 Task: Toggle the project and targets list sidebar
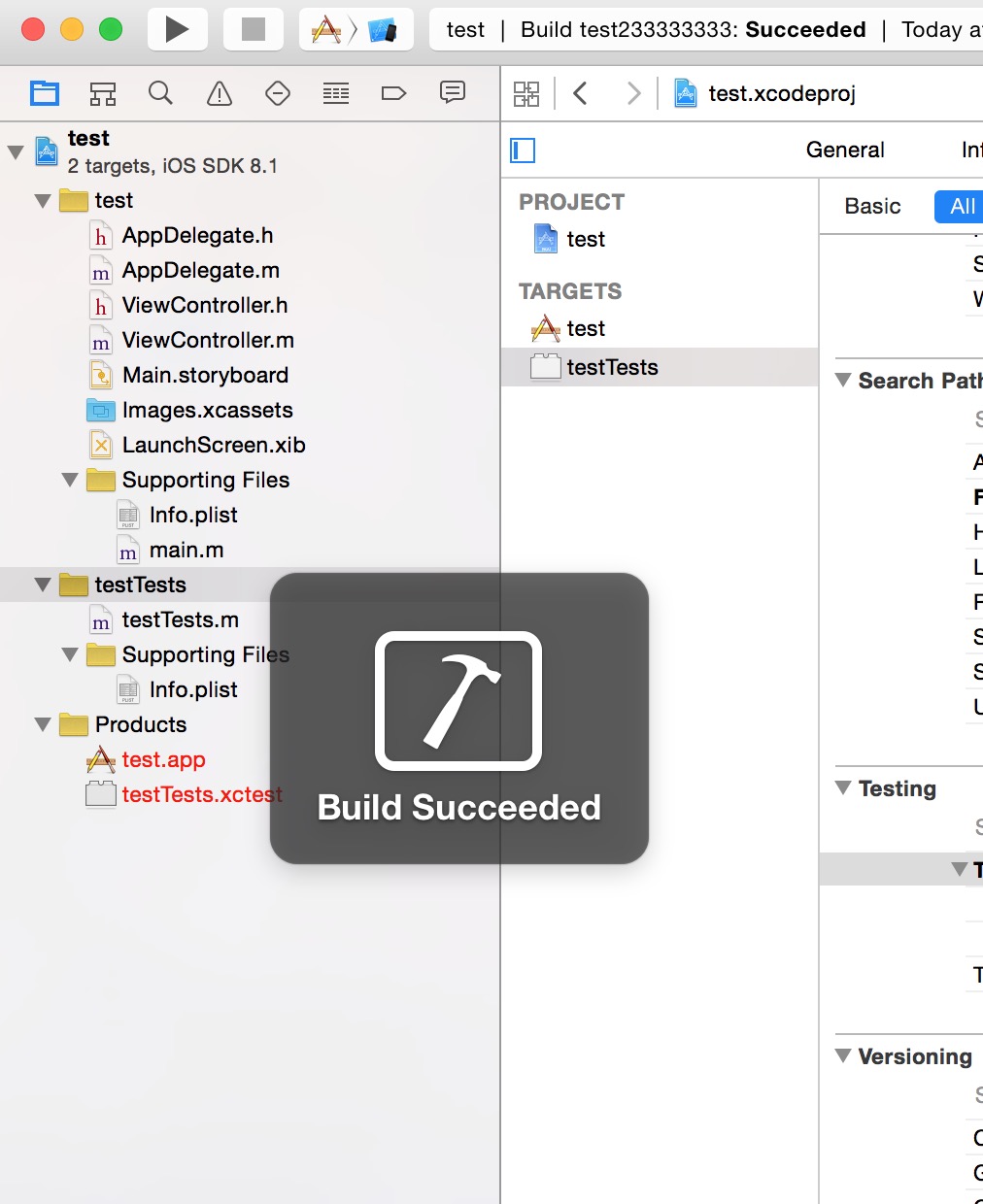pos(523,150)
